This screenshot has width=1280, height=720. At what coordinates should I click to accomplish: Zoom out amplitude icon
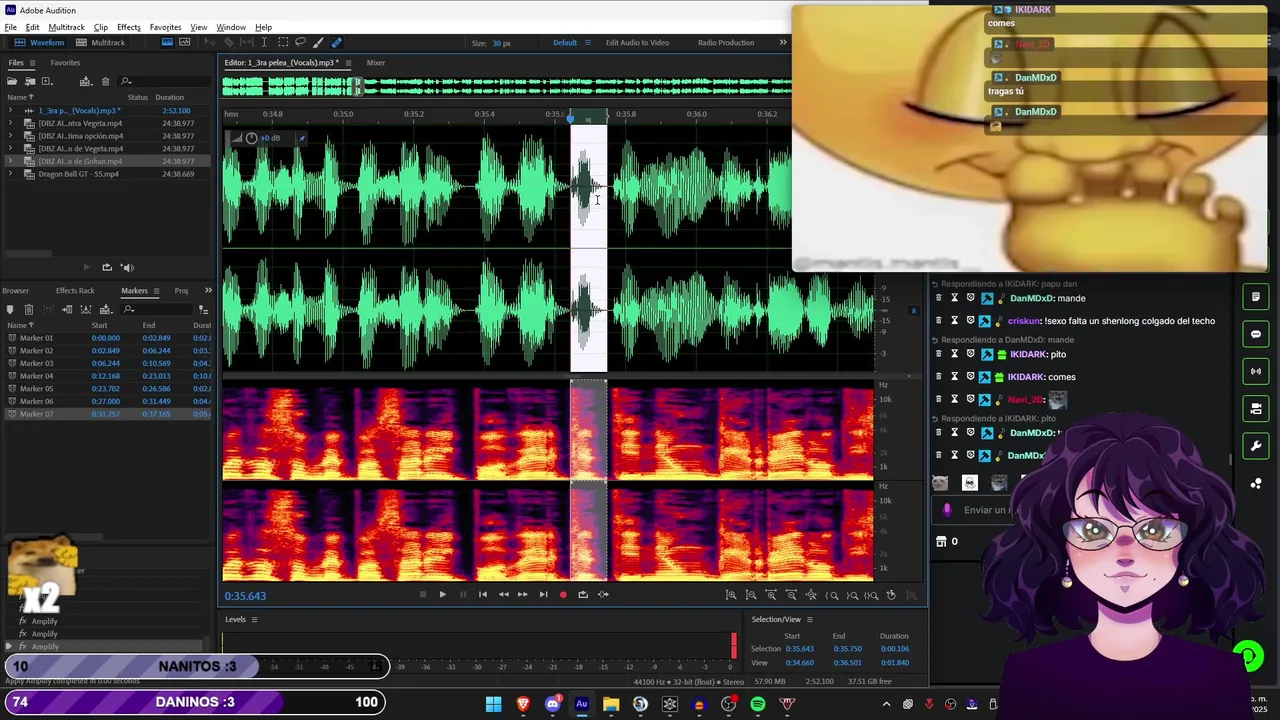751,595
